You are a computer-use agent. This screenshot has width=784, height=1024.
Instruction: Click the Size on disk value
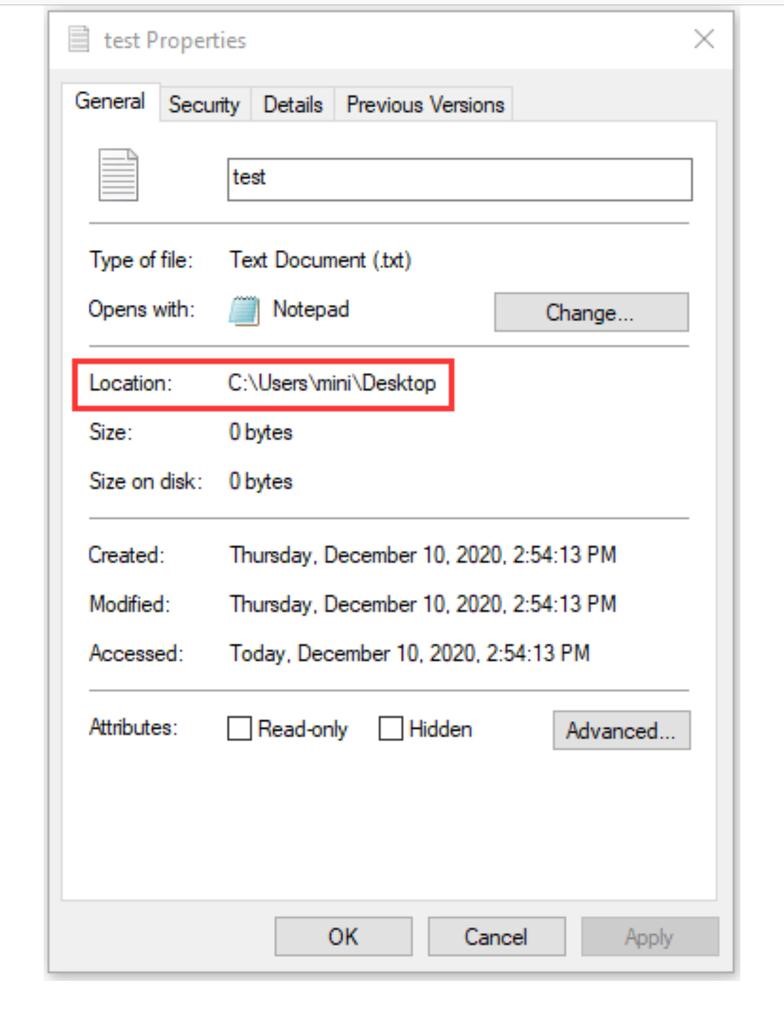(261, 481)
